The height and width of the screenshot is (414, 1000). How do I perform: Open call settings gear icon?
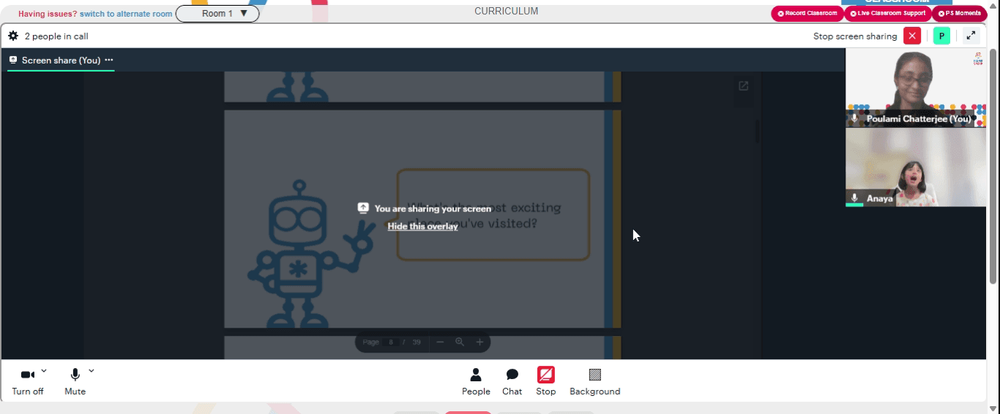tap(13, 36)
